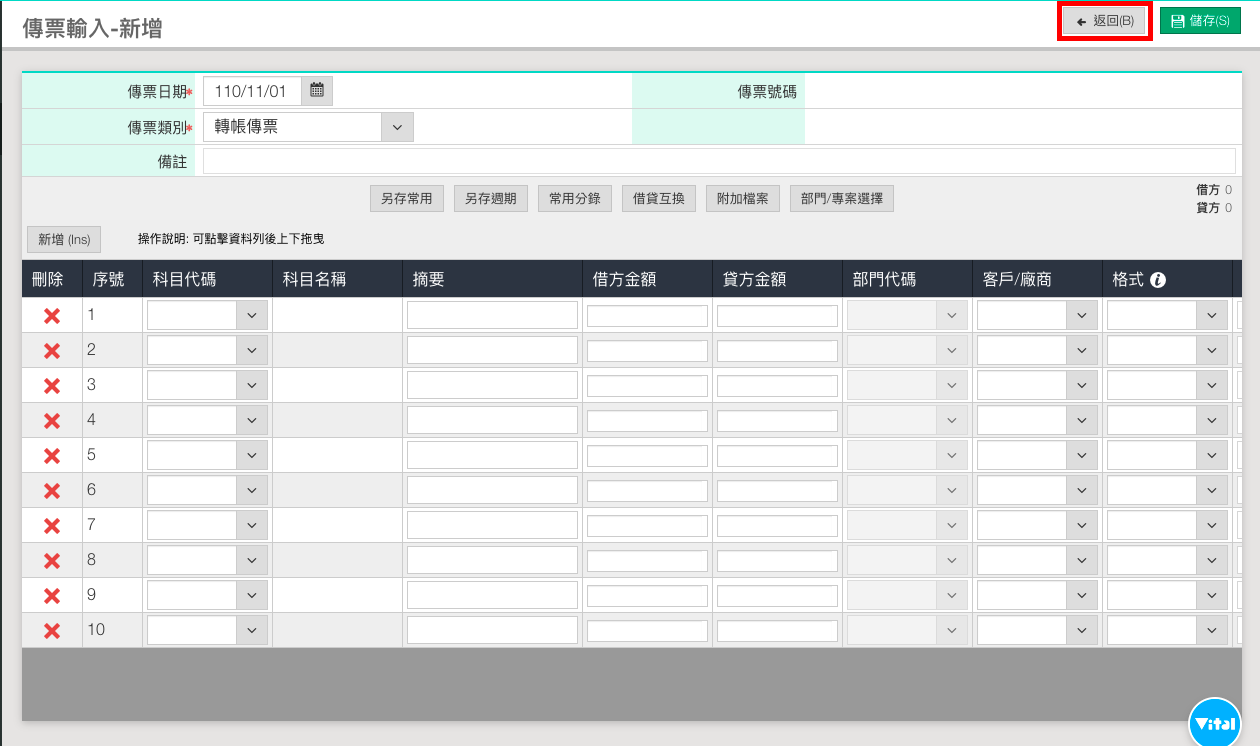Click the 返回(B) back button
The image size is (1260, 746).
pos(1105,21)
